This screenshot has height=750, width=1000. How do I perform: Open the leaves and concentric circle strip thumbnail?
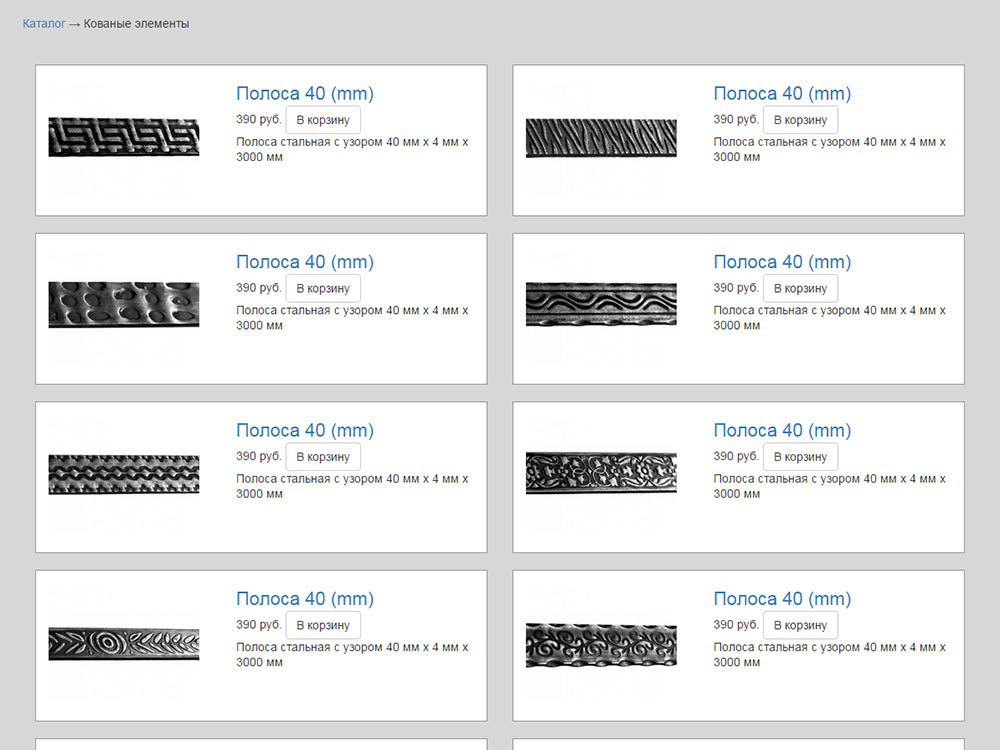point(124,643)
